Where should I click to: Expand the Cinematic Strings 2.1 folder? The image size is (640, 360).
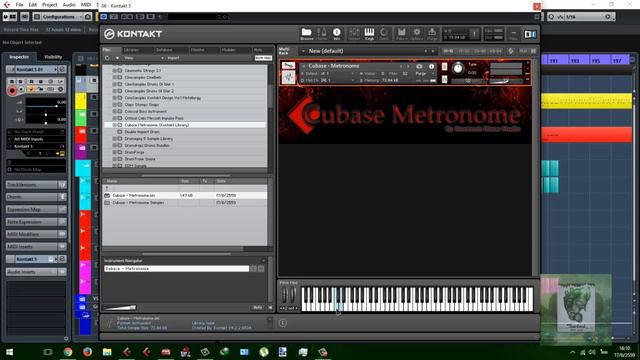point(115,70)
